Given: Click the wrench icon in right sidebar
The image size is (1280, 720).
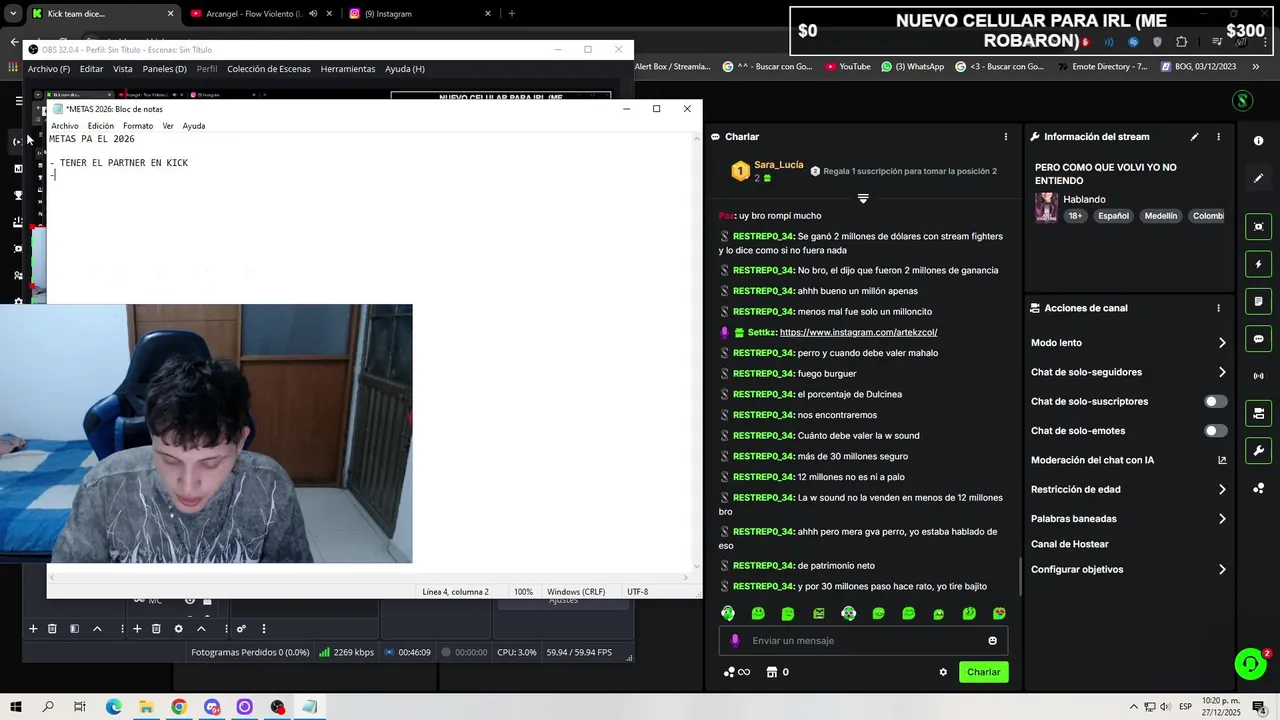Looking at the screenshot, I should pyautogui.click(x=1258, y=450).
